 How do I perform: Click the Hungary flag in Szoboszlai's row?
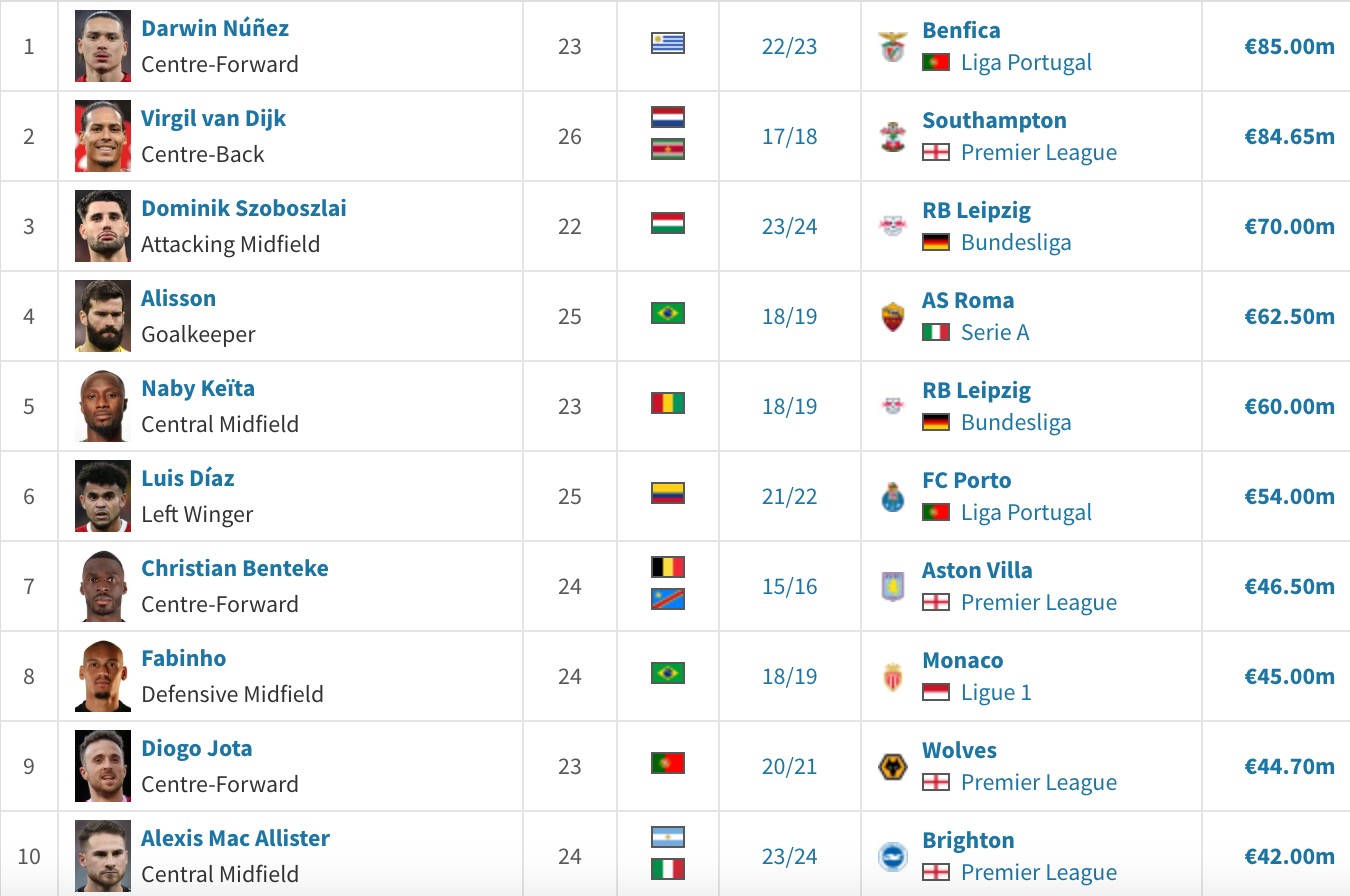point(668,223)
